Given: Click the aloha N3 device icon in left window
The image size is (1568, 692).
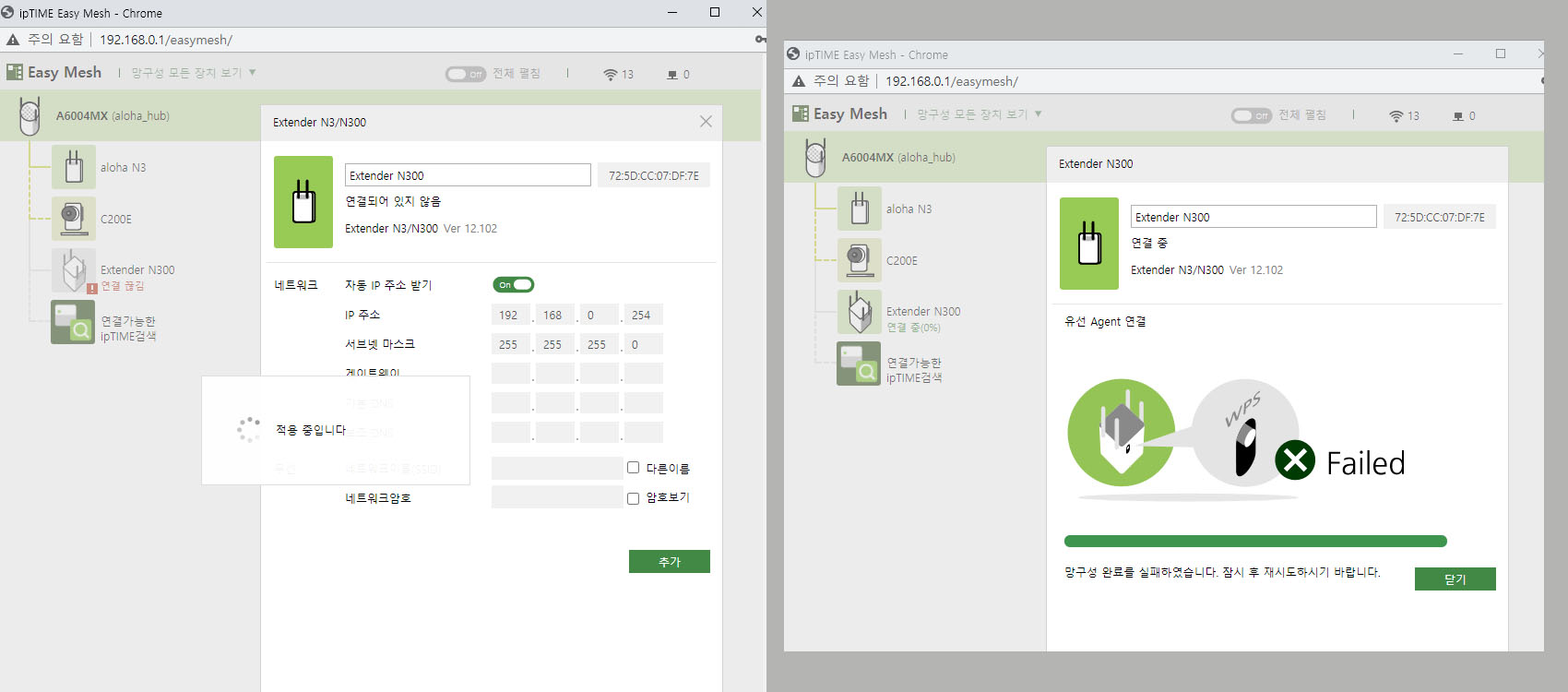Looking at the screenshot, I should pos(74,167).
